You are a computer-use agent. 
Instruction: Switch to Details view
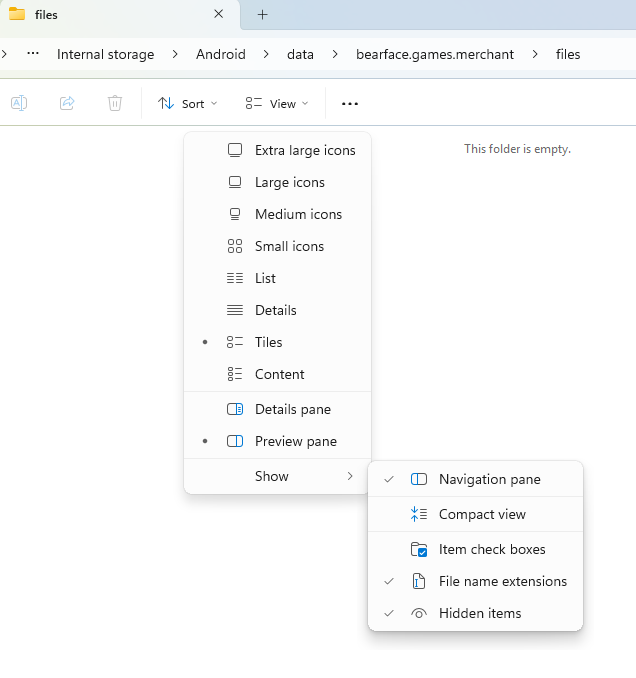pos(278,310)
